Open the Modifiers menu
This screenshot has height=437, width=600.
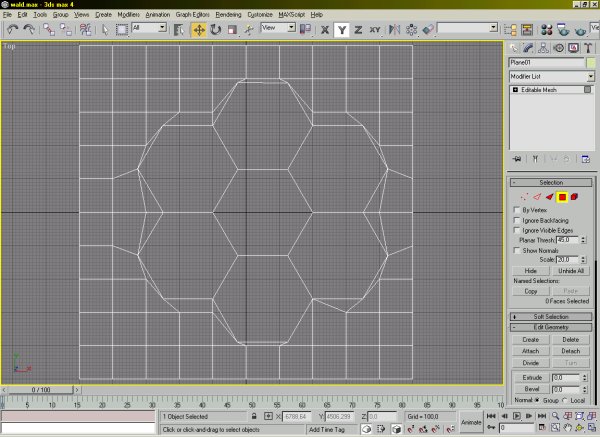[x=128, y=16]
